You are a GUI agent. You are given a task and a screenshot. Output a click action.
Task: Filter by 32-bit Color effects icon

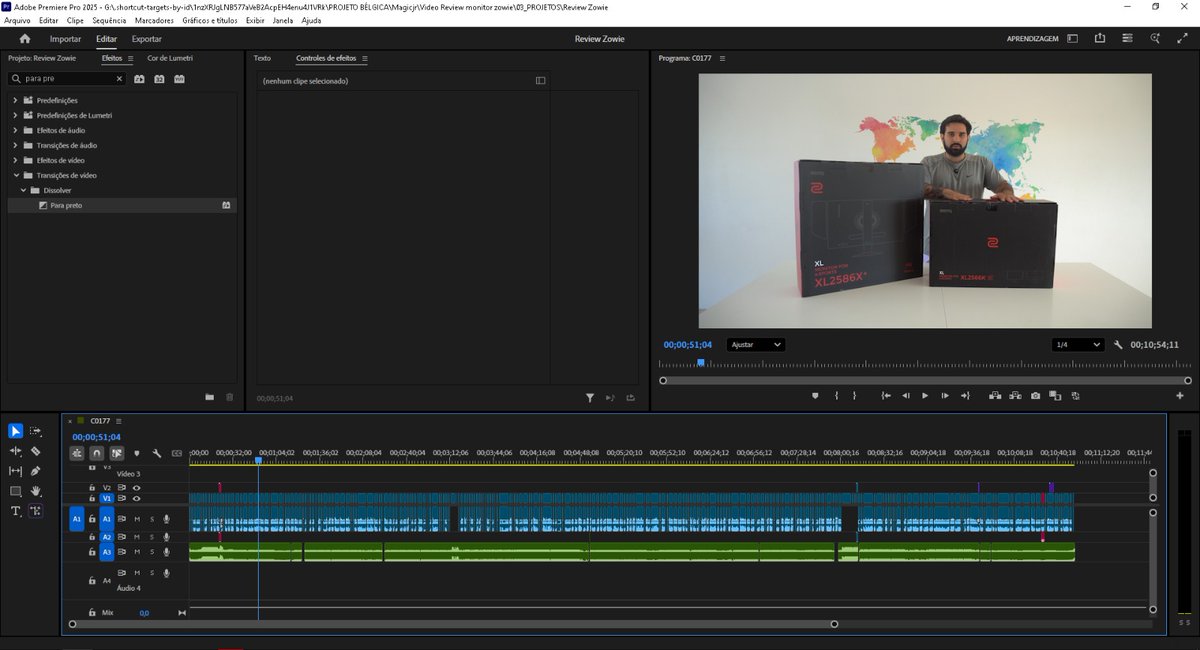(159, 78)
